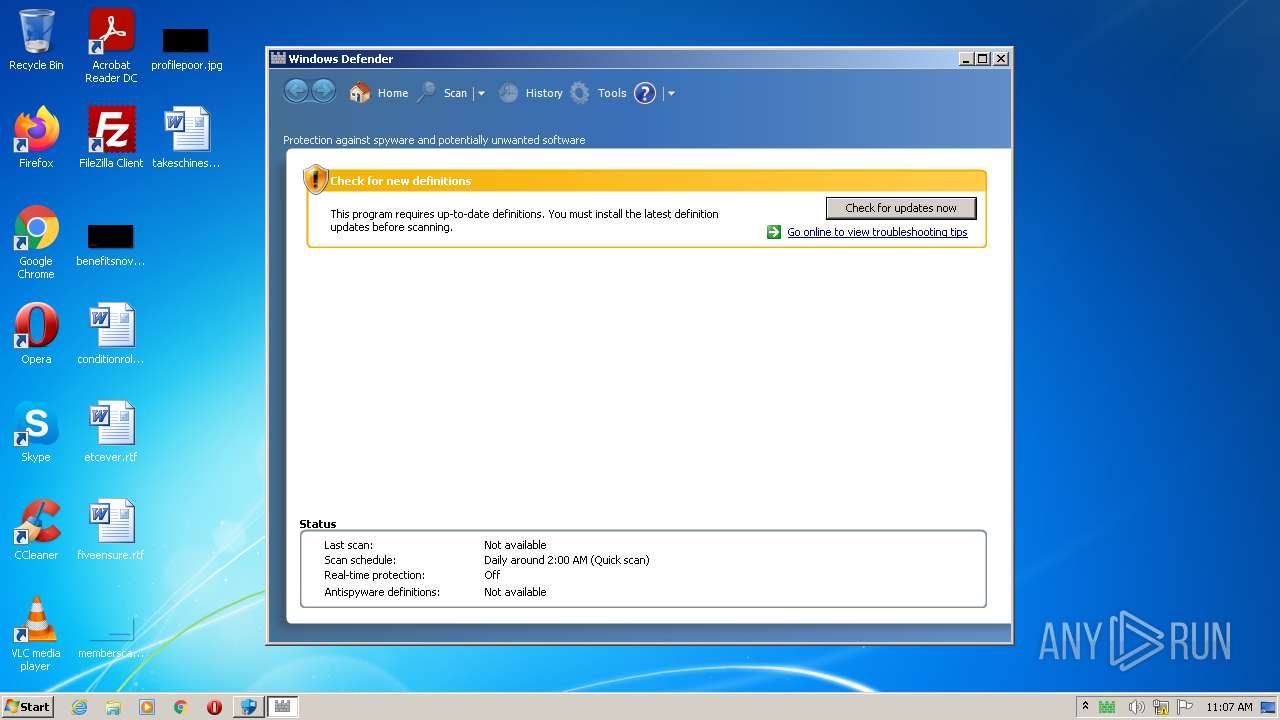The width and height of the screenshot is (1280, 720).
Task: Open Tools via the gear icon
Action: 580,93
